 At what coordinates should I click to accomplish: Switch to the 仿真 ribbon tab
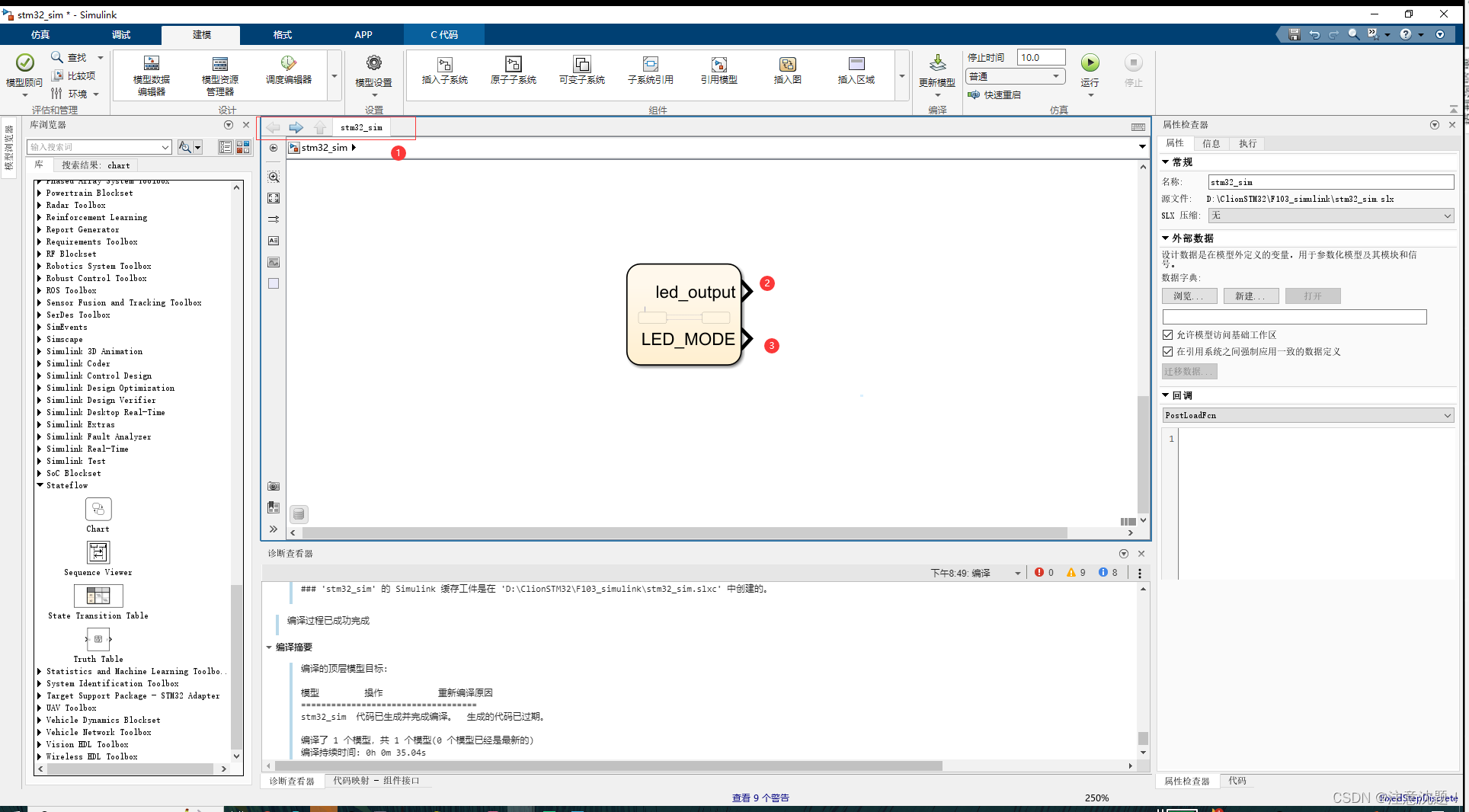click(40, 34)
